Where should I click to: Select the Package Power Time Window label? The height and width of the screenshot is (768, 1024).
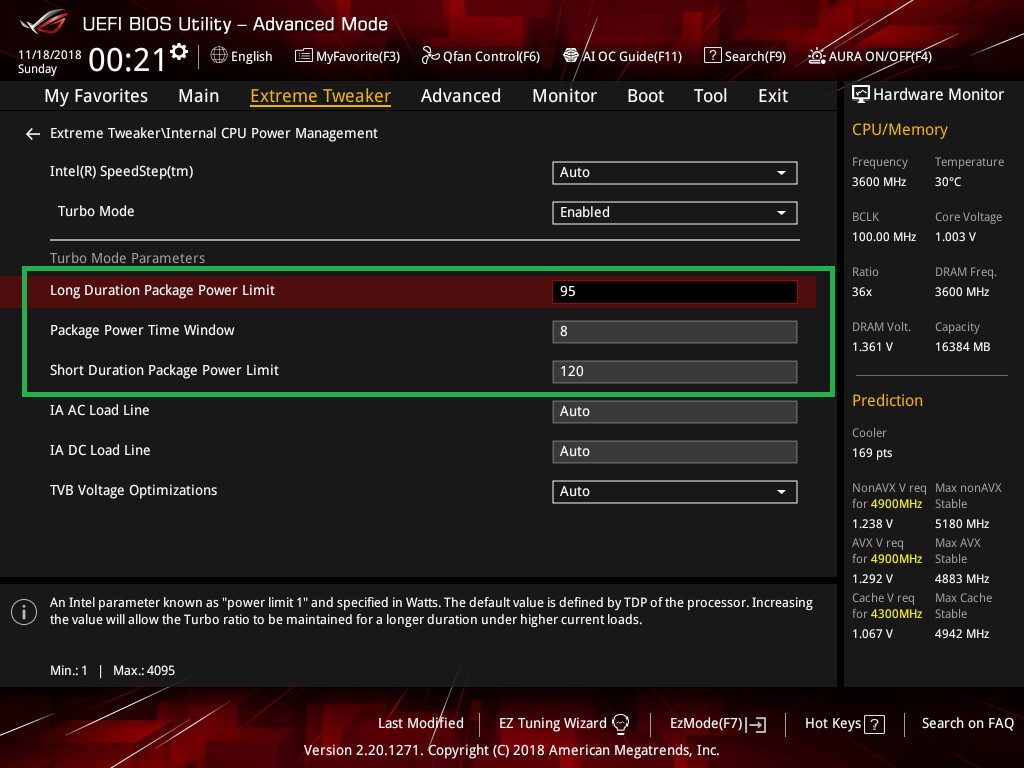pyautogui.click(x=142, y=330)
